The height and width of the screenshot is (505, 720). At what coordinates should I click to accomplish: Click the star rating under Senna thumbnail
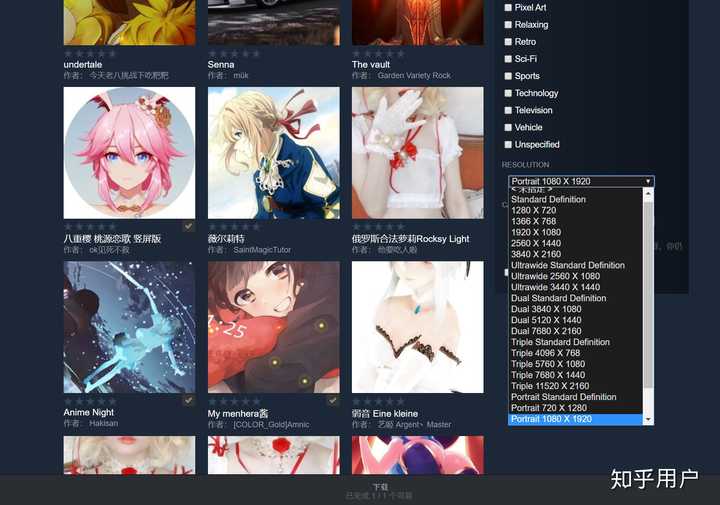(x=234, y=54)
